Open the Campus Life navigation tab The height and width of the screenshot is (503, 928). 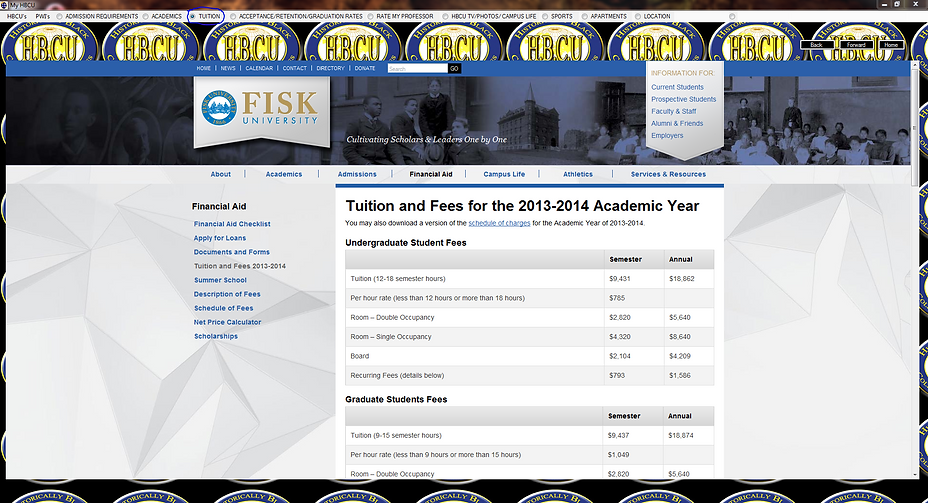tap(504, 175)
